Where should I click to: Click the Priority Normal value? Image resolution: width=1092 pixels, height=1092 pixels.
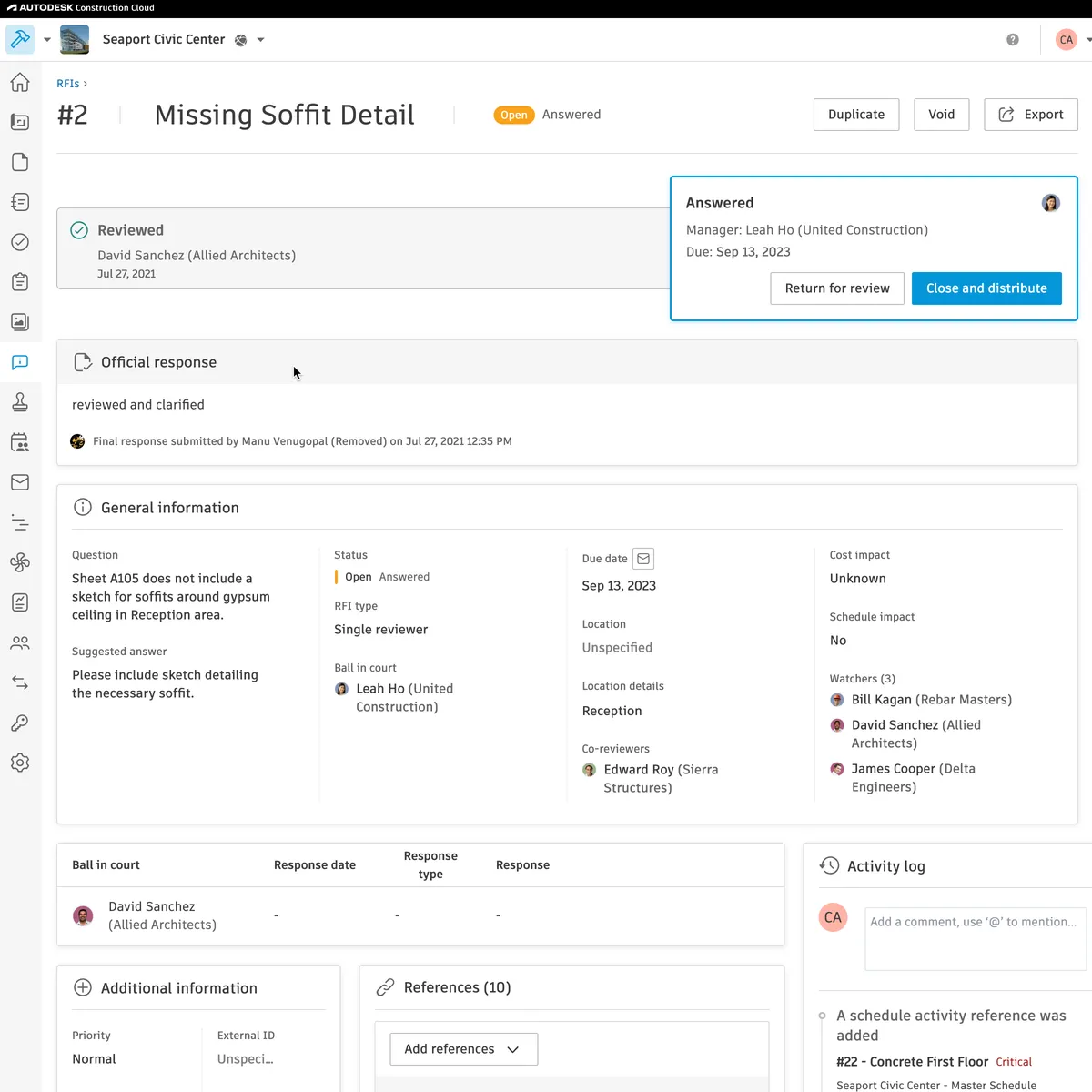94,1059
